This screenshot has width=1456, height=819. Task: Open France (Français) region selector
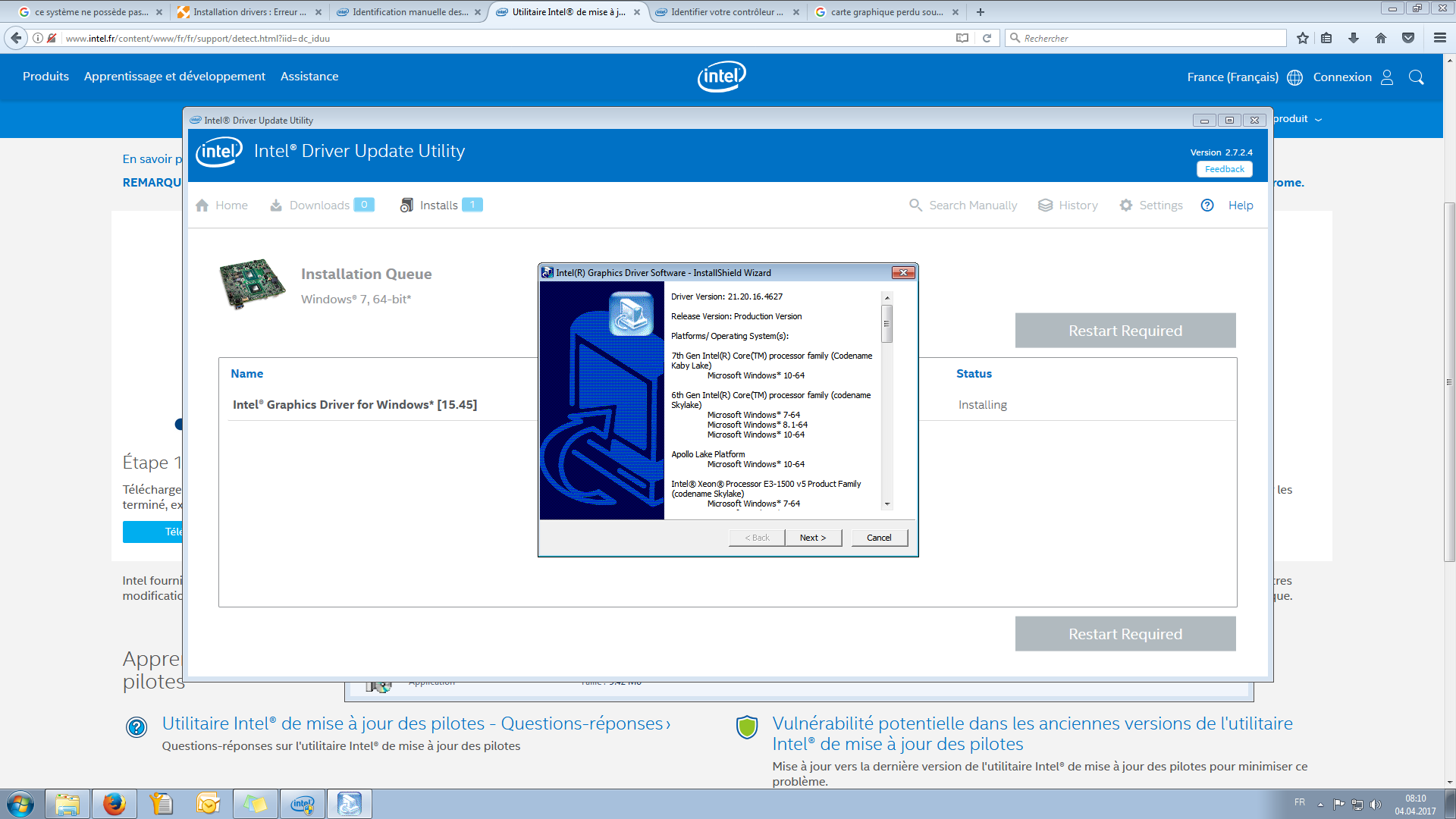(1233, 77)
